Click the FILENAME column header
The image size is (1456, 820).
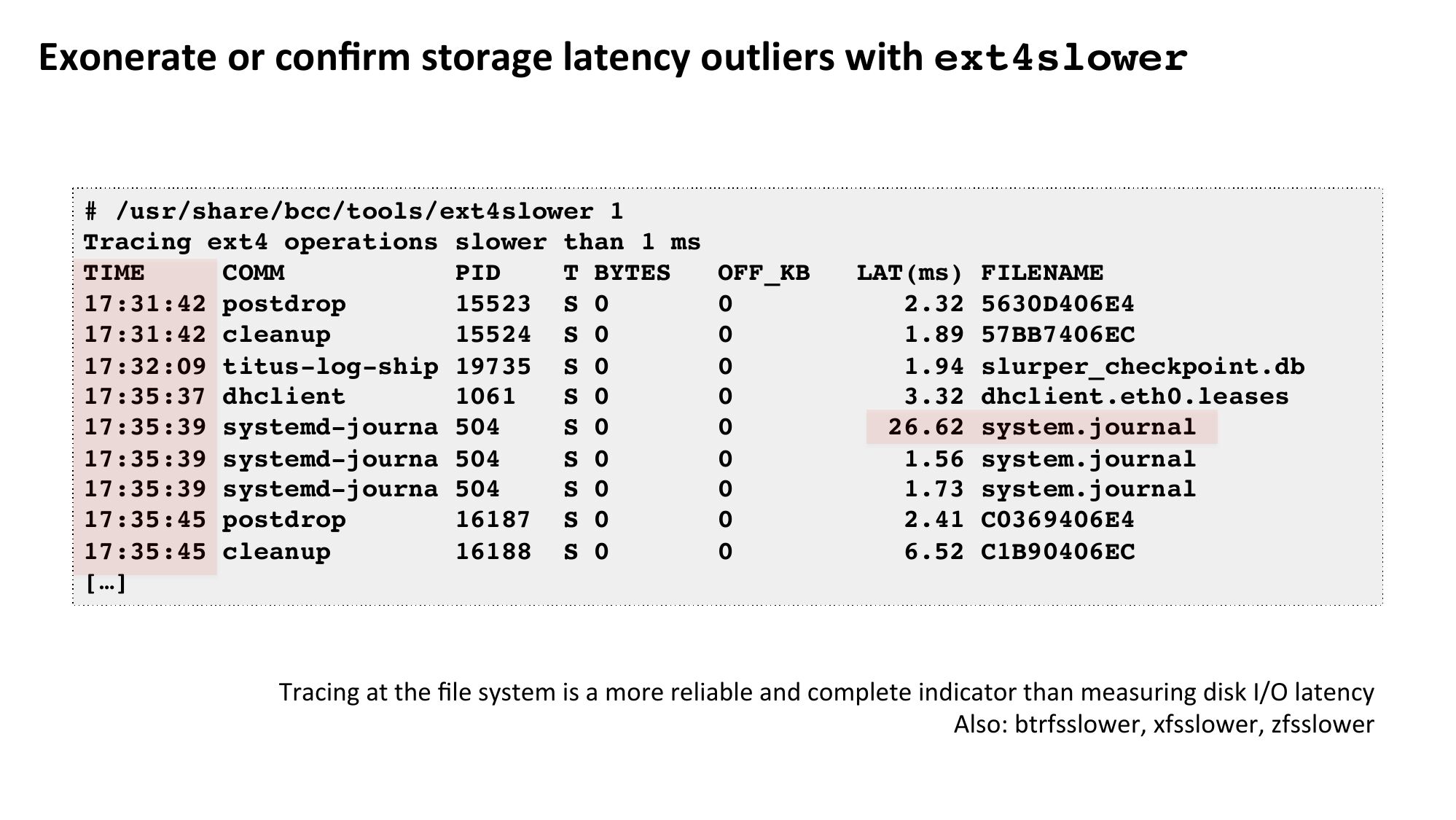[1042, 273]
